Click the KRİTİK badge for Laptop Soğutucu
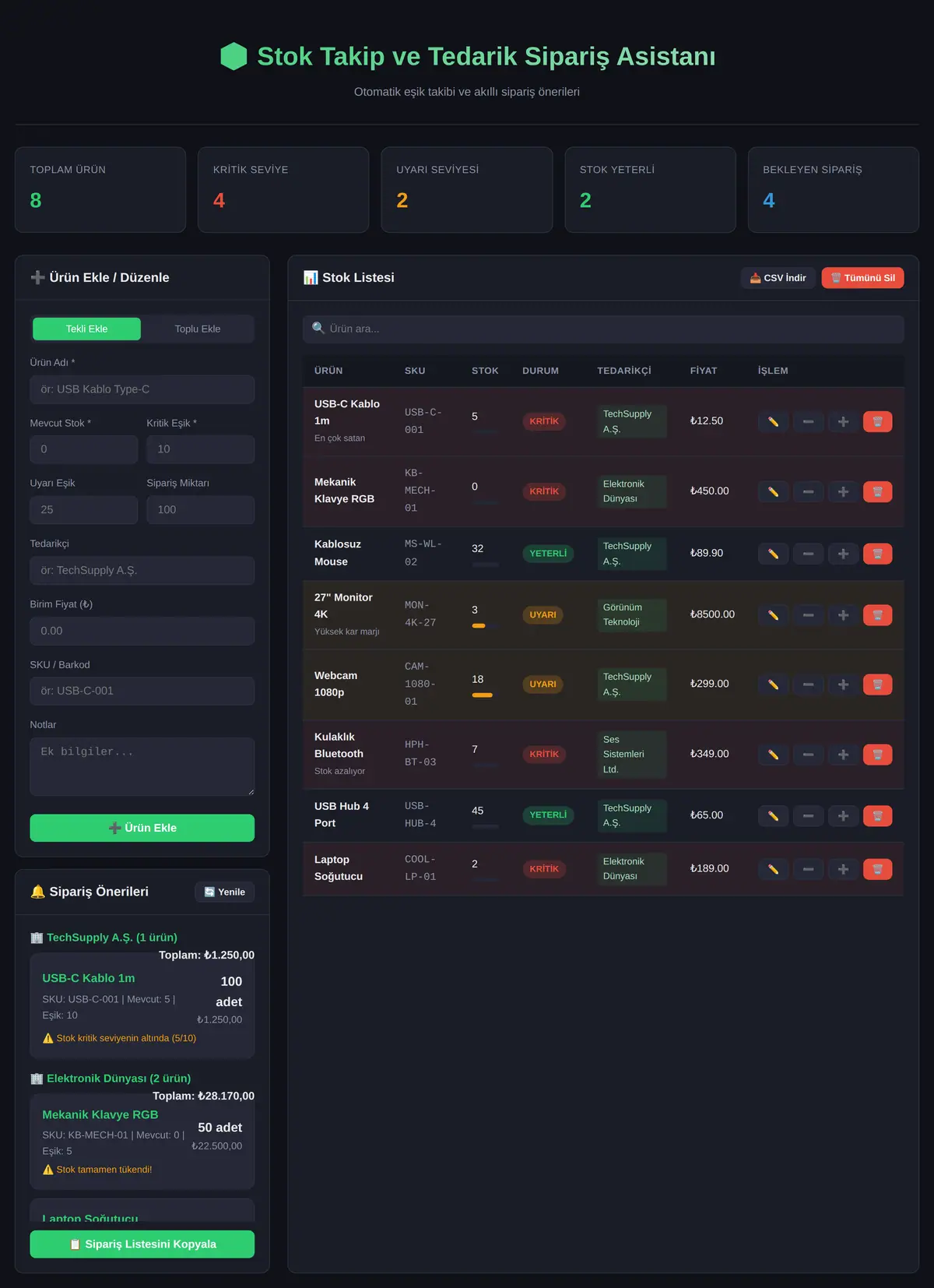Viewport: 934px width, 1288px height. point(544,869)
